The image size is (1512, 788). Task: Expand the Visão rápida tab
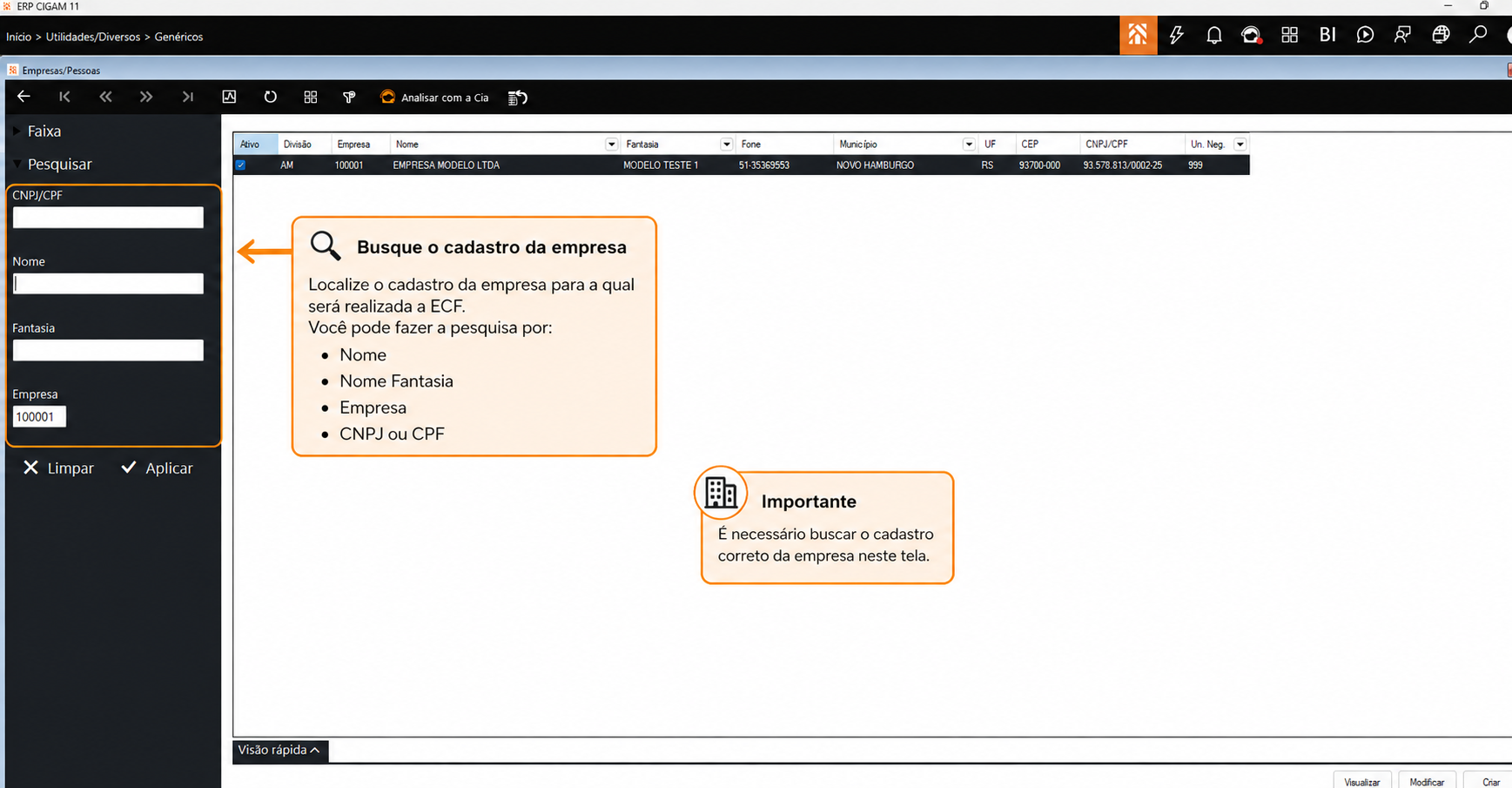pos(279,750)
